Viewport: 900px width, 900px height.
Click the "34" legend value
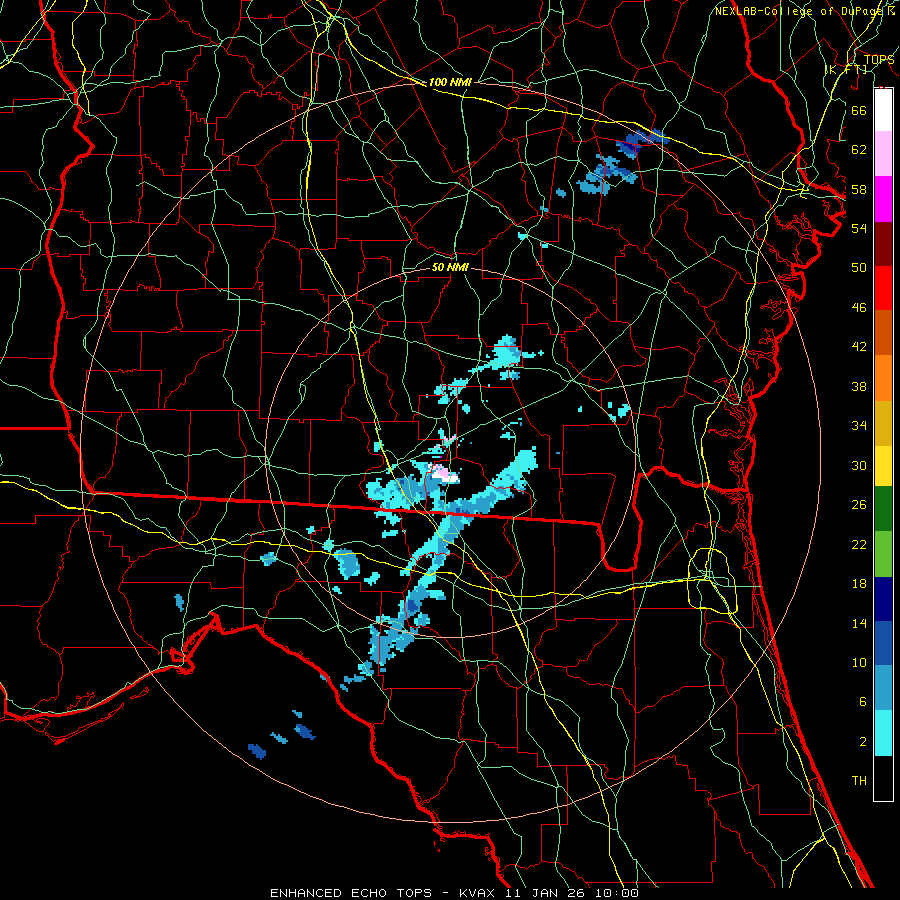(859, 425)
